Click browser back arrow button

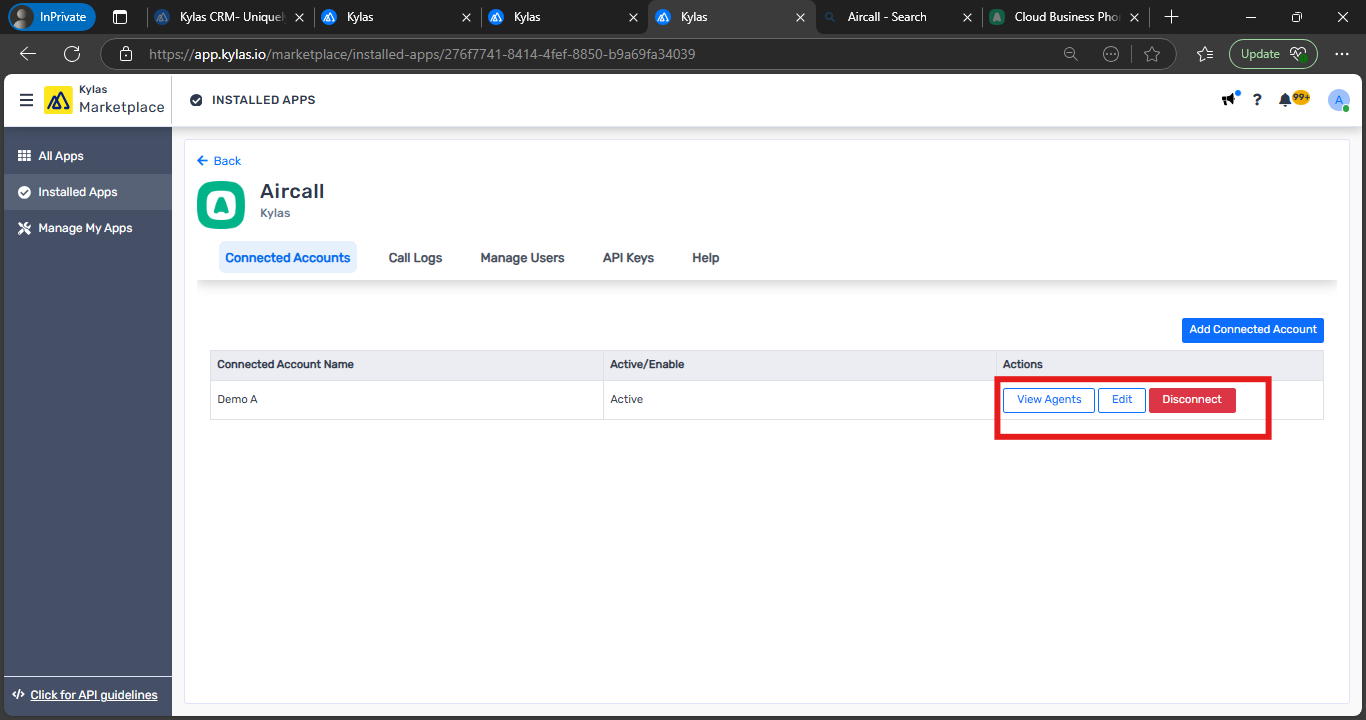pos(28,54)
